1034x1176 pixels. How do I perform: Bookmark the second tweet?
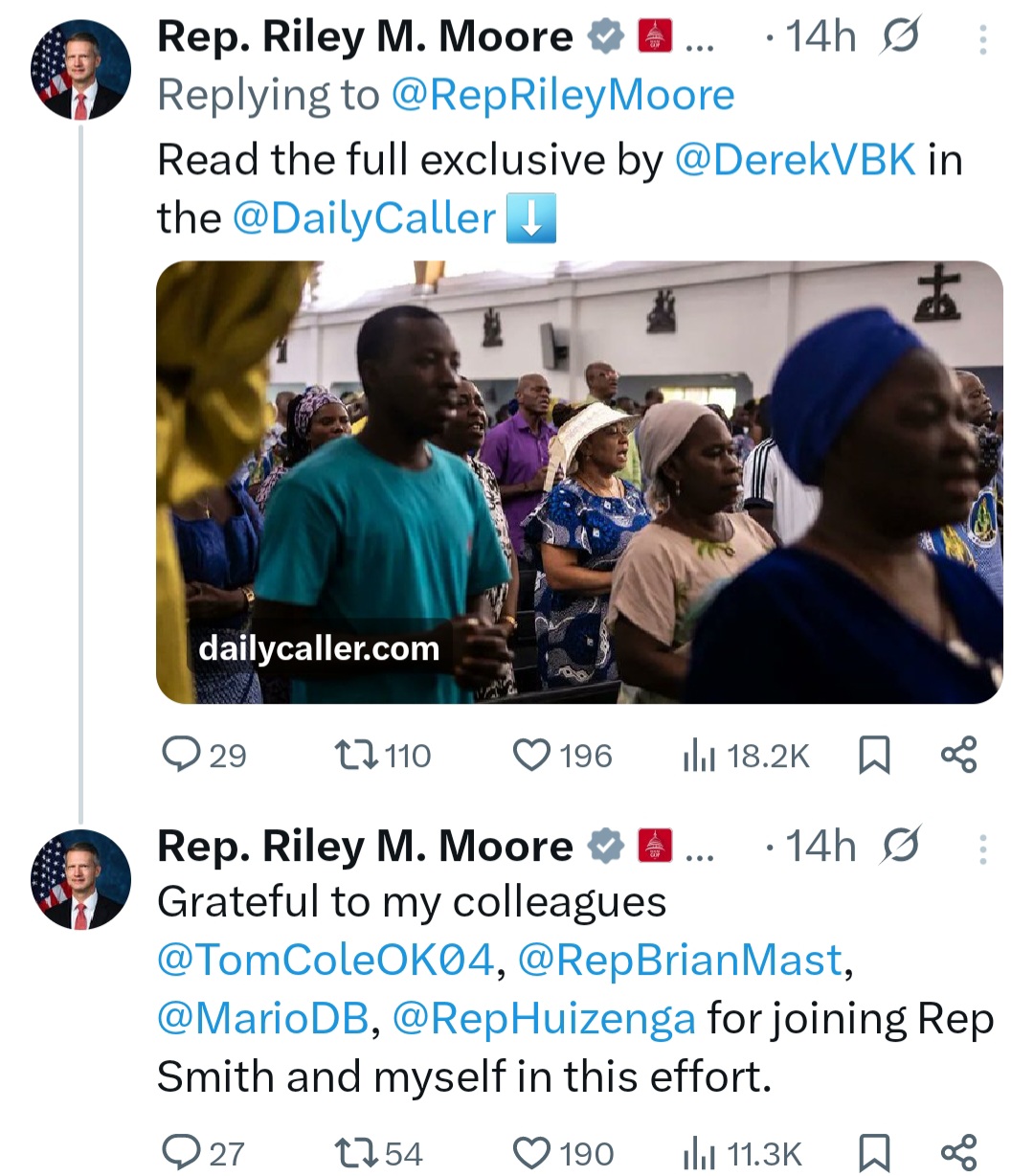(874, 1152)
